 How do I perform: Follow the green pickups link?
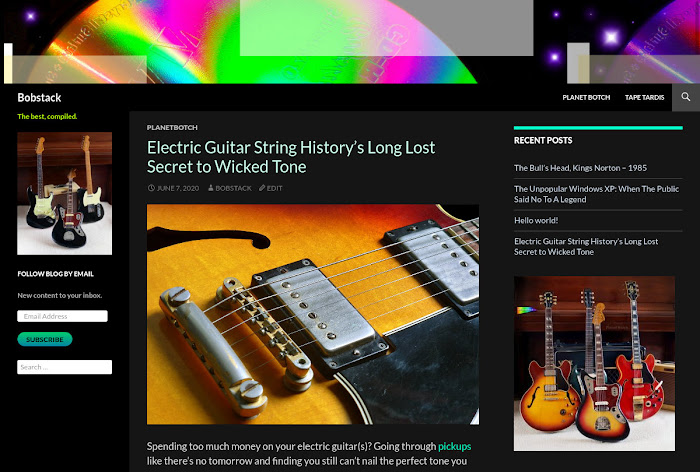tap(454, 446)
